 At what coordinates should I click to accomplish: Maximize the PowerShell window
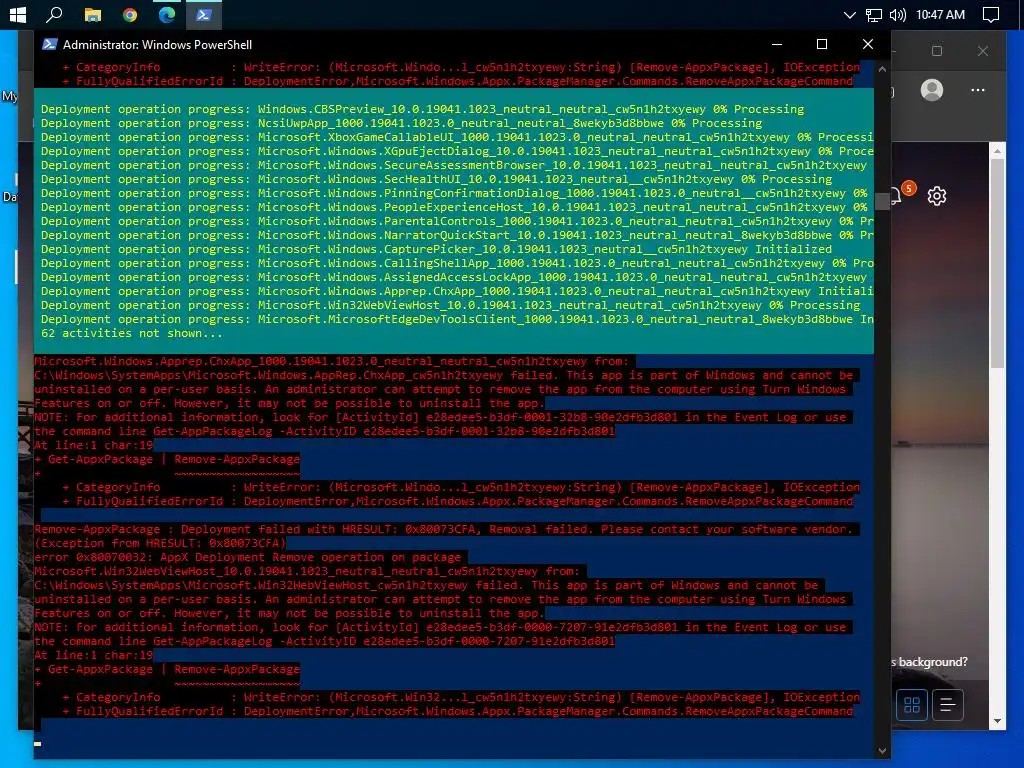coord(822,44)
